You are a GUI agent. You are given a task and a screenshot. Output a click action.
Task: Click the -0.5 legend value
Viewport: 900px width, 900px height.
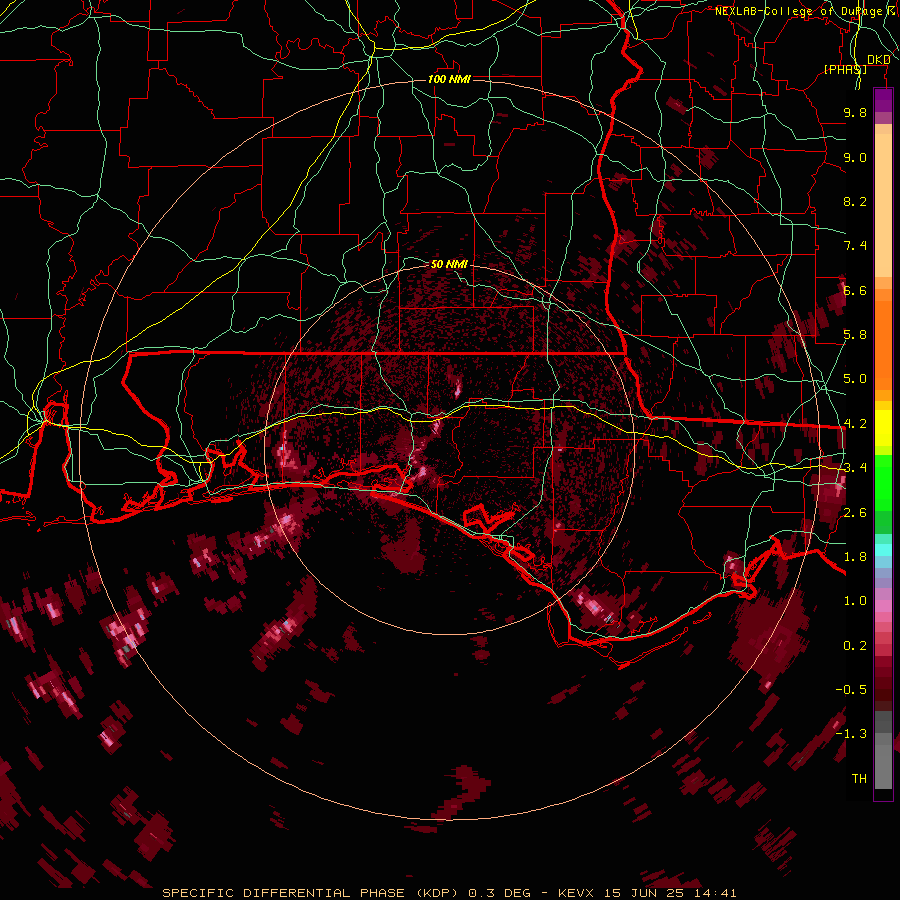pyautogui.click(x=851, y=690)
